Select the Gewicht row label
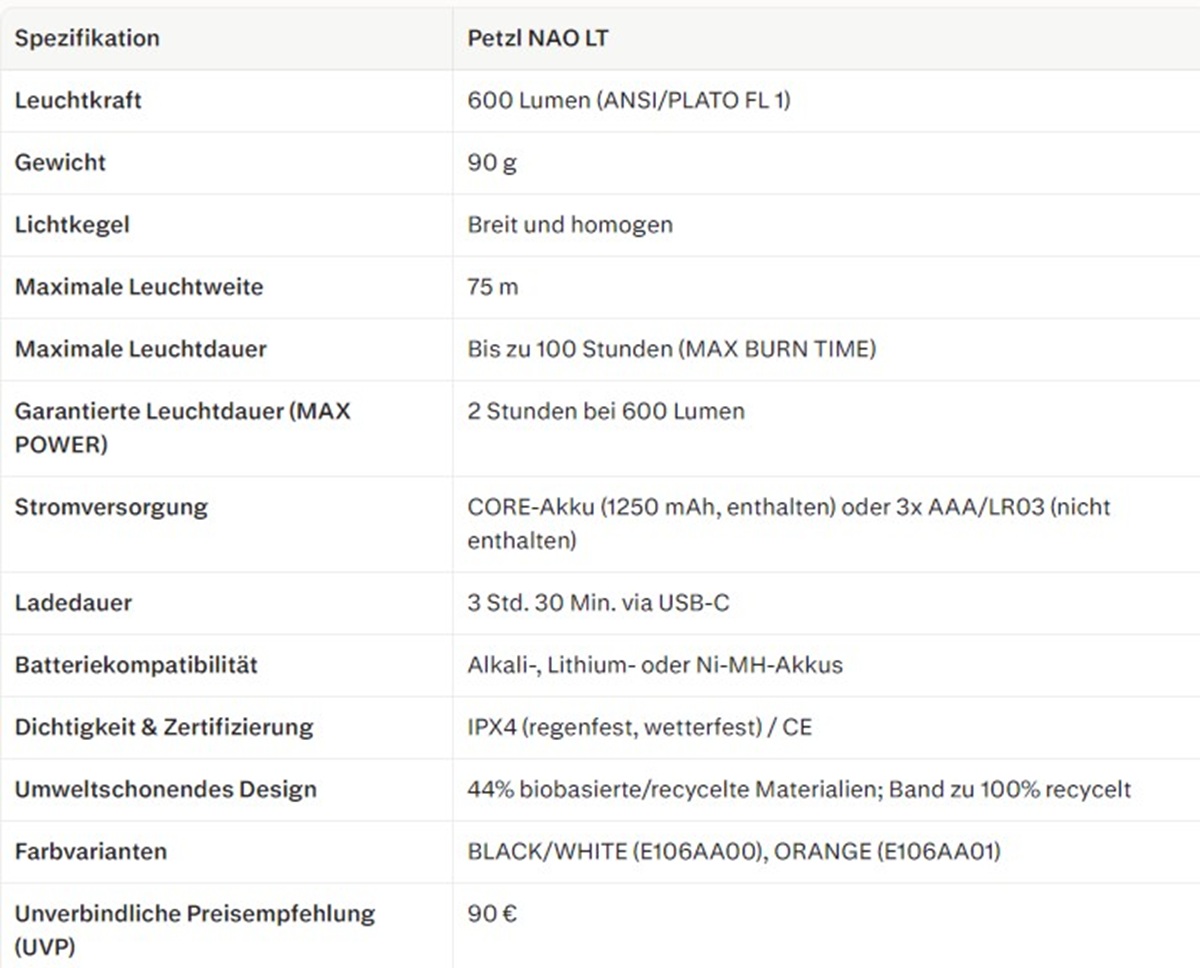The image size is (1200, 968). 60,163
